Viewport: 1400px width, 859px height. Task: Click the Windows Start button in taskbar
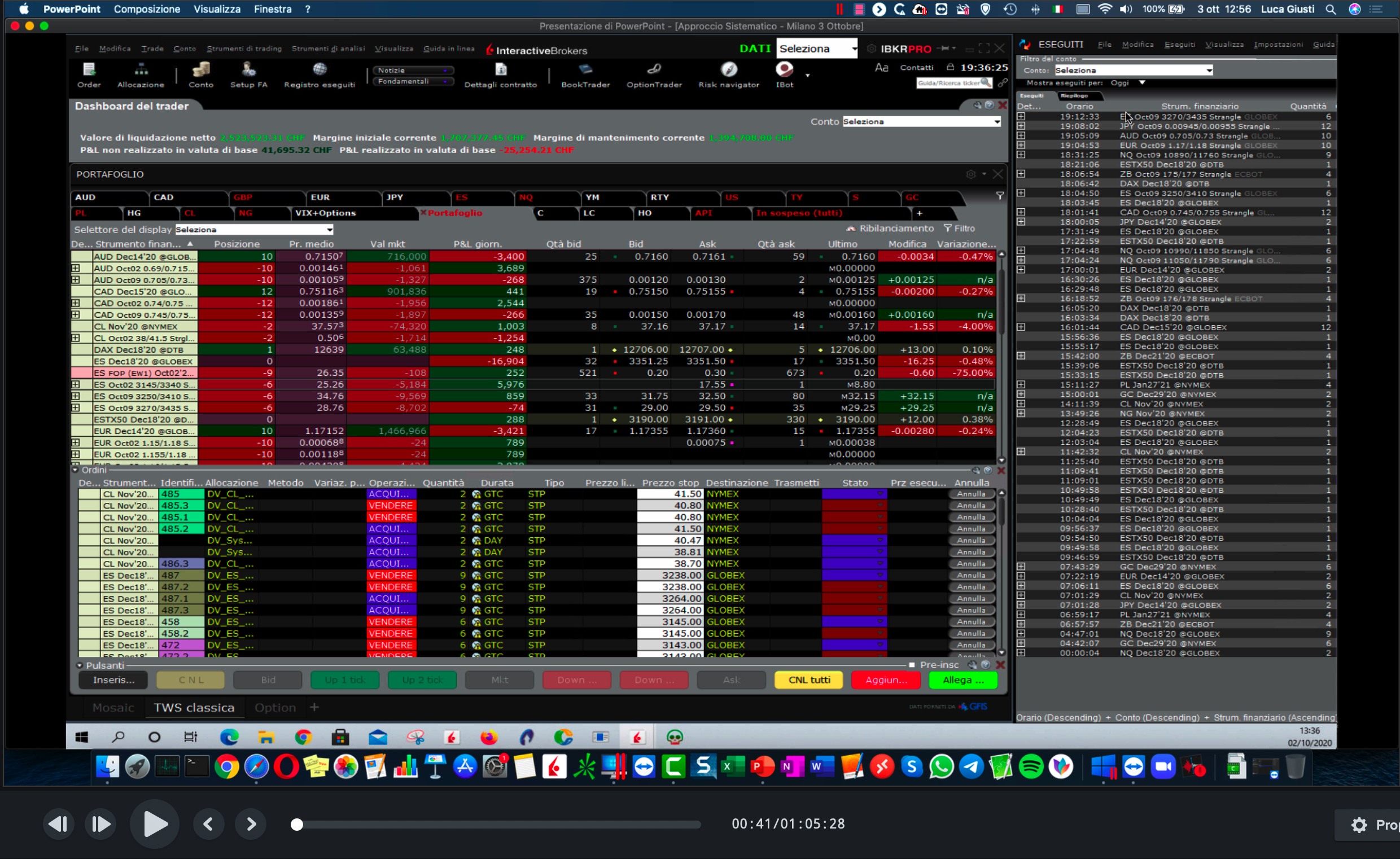tap(82, 738)
